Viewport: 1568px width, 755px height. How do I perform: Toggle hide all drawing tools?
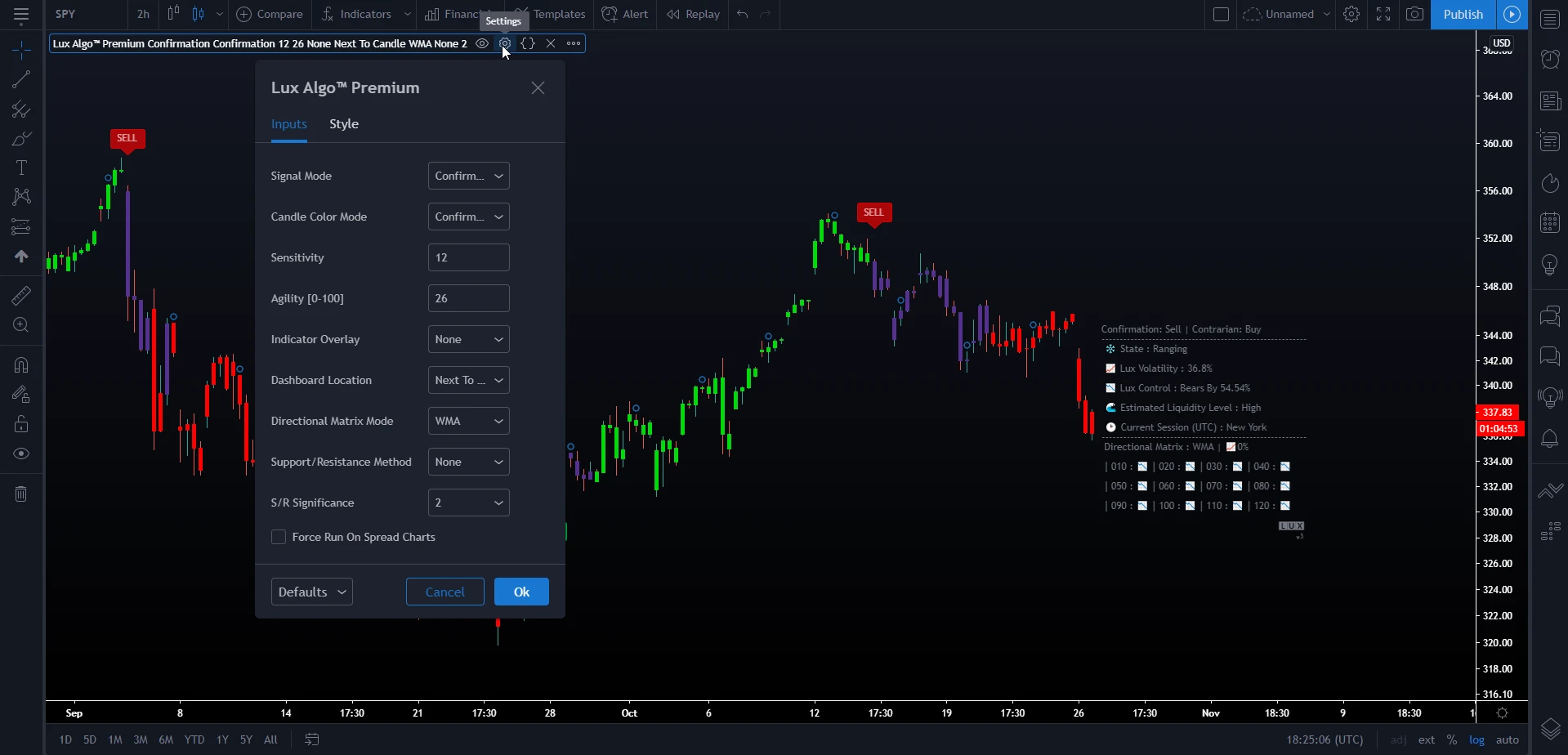click(21, 453)
